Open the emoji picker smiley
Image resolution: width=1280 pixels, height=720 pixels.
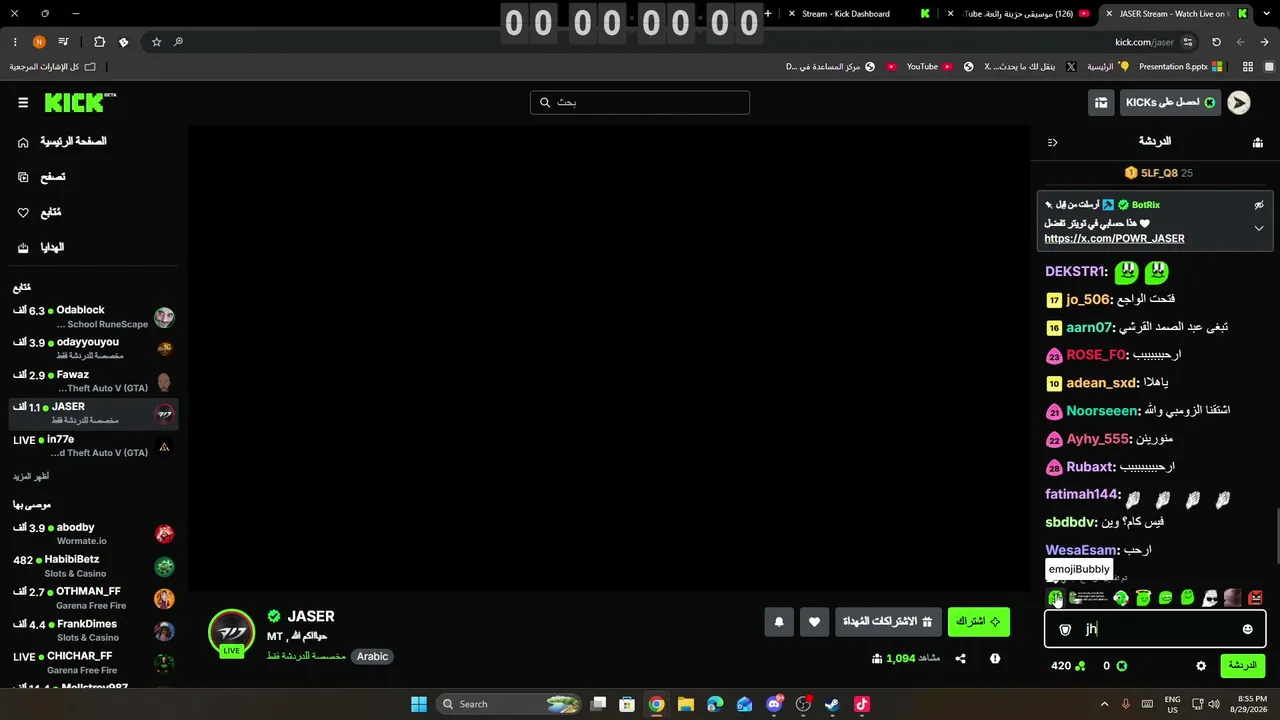pyautogui.click(x=1247, y=629)
